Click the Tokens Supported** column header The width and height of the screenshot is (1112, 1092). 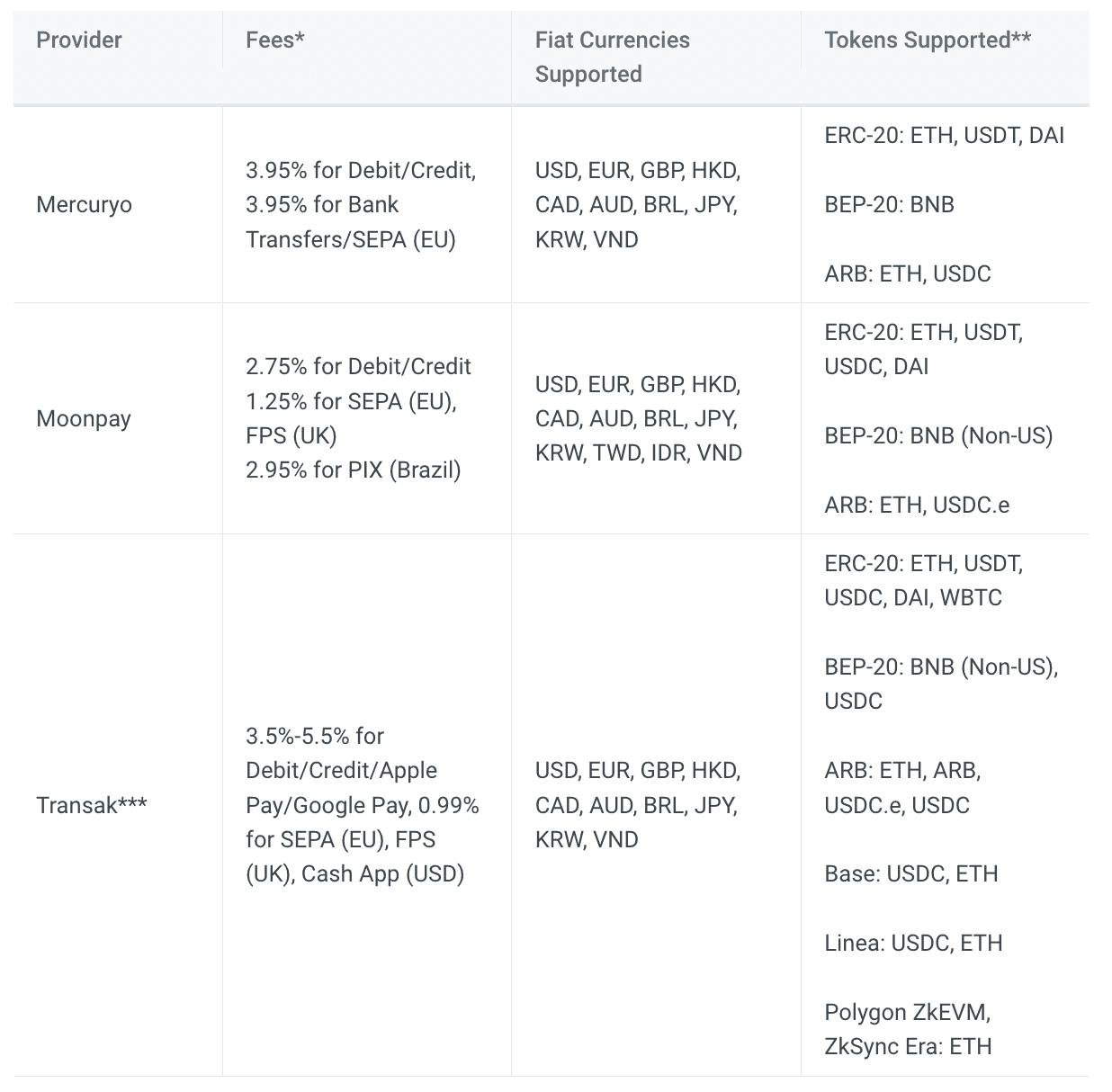coord(928,40)
